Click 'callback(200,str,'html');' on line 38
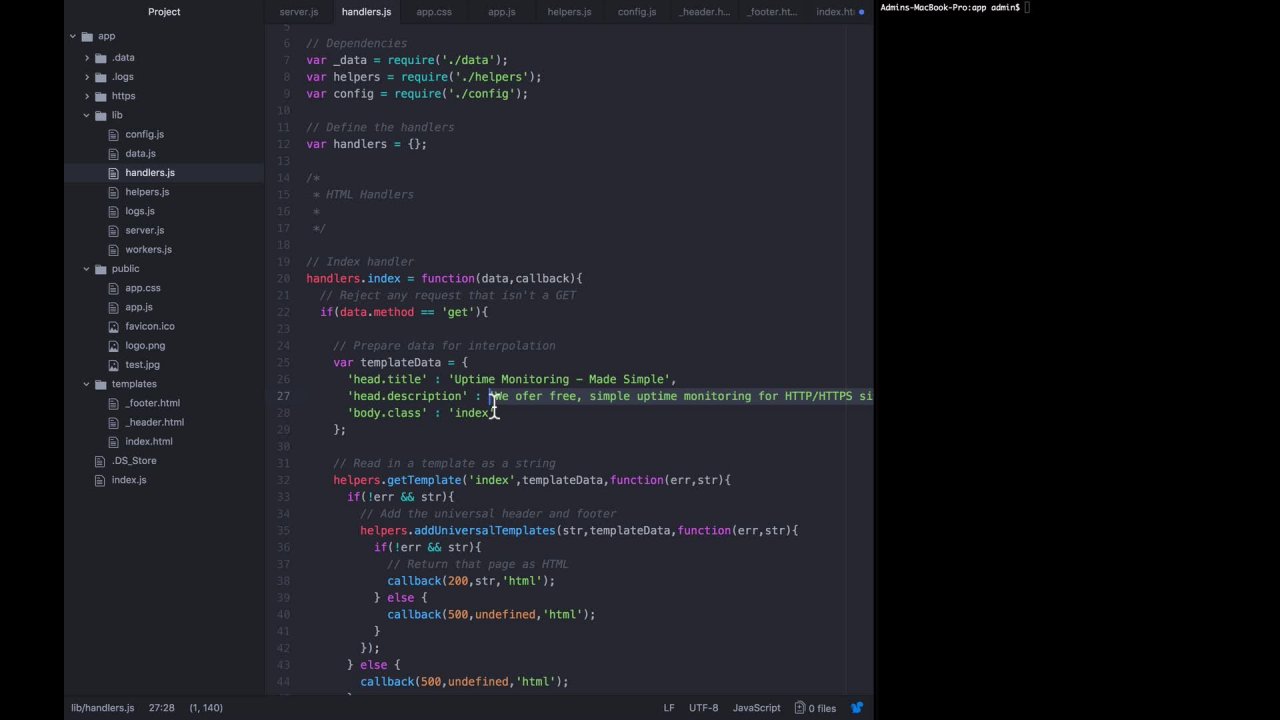The image size is (1280, 720). (471, 581)
